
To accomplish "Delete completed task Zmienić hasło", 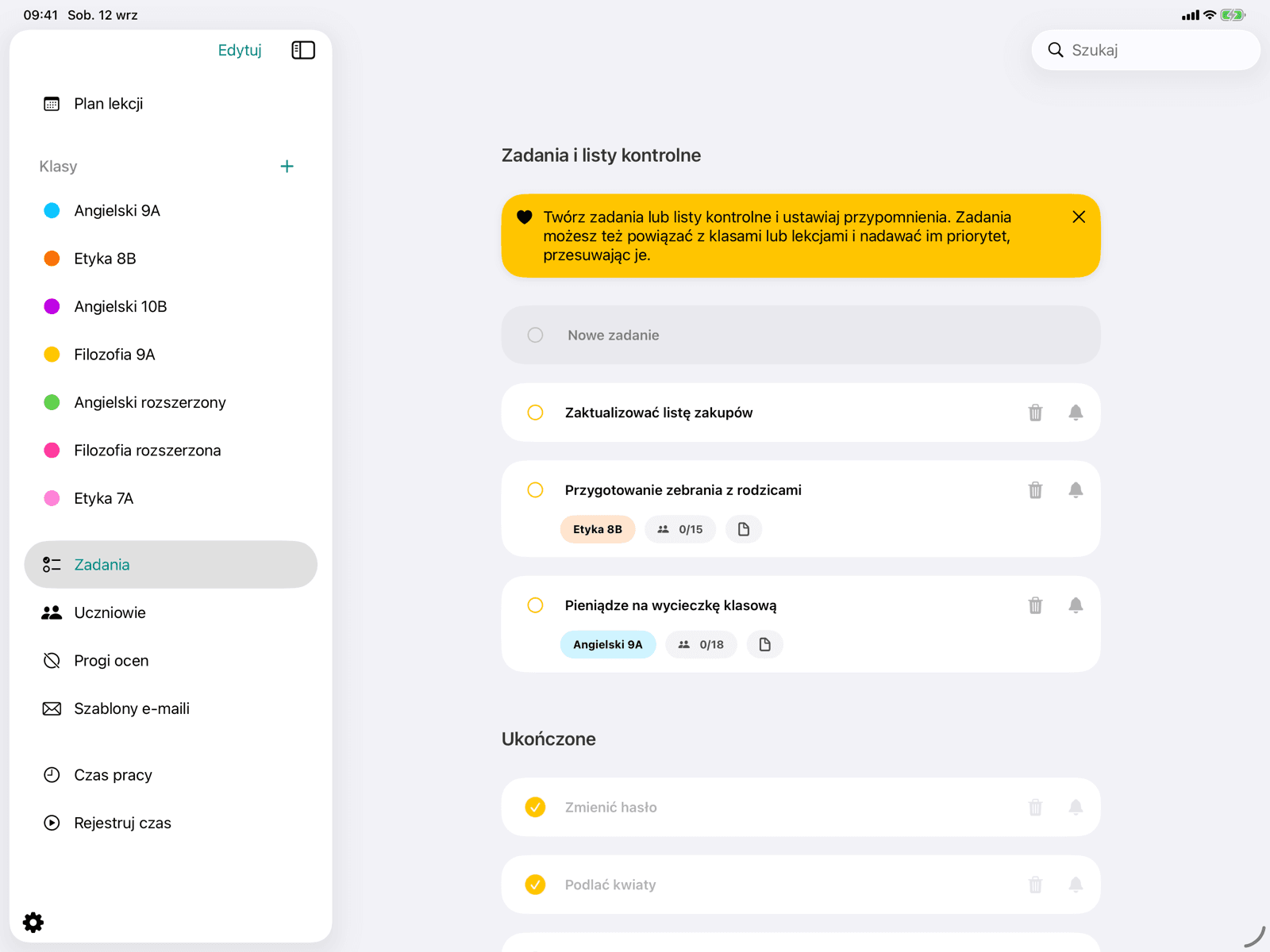I will click(1035, 808).
